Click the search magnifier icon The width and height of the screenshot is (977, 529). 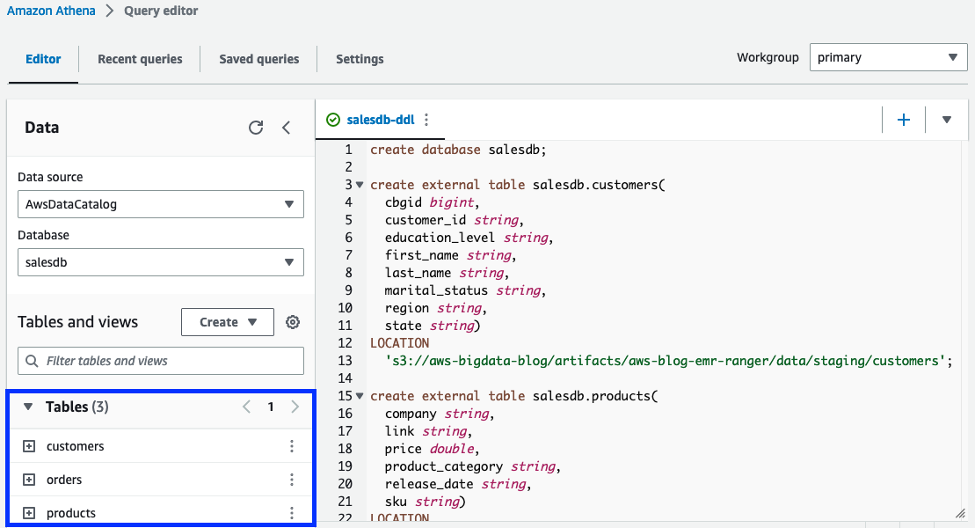pos(32,361)
